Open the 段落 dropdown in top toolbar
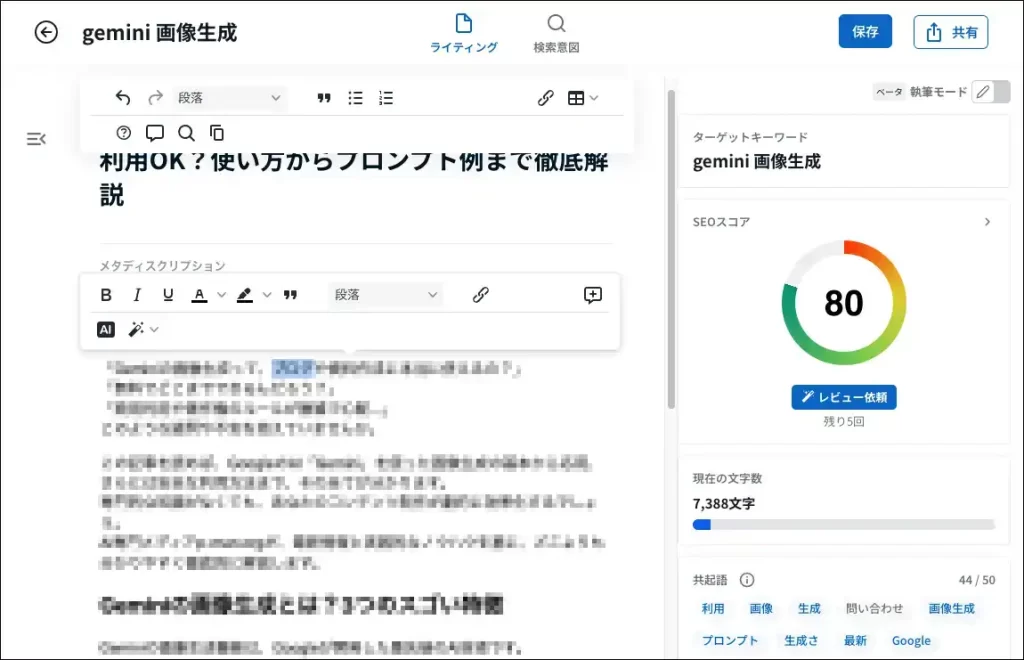This screenshot has height=660, width=1024. point(230,98)
